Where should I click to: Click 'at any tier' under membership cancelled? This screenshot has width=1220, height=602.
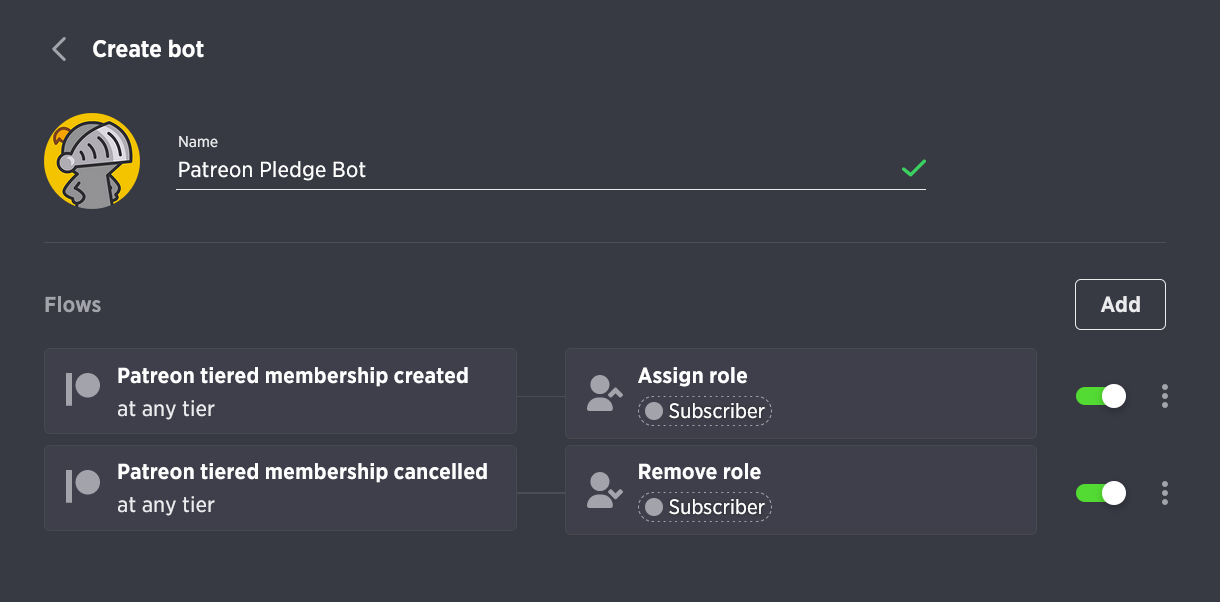166,505
